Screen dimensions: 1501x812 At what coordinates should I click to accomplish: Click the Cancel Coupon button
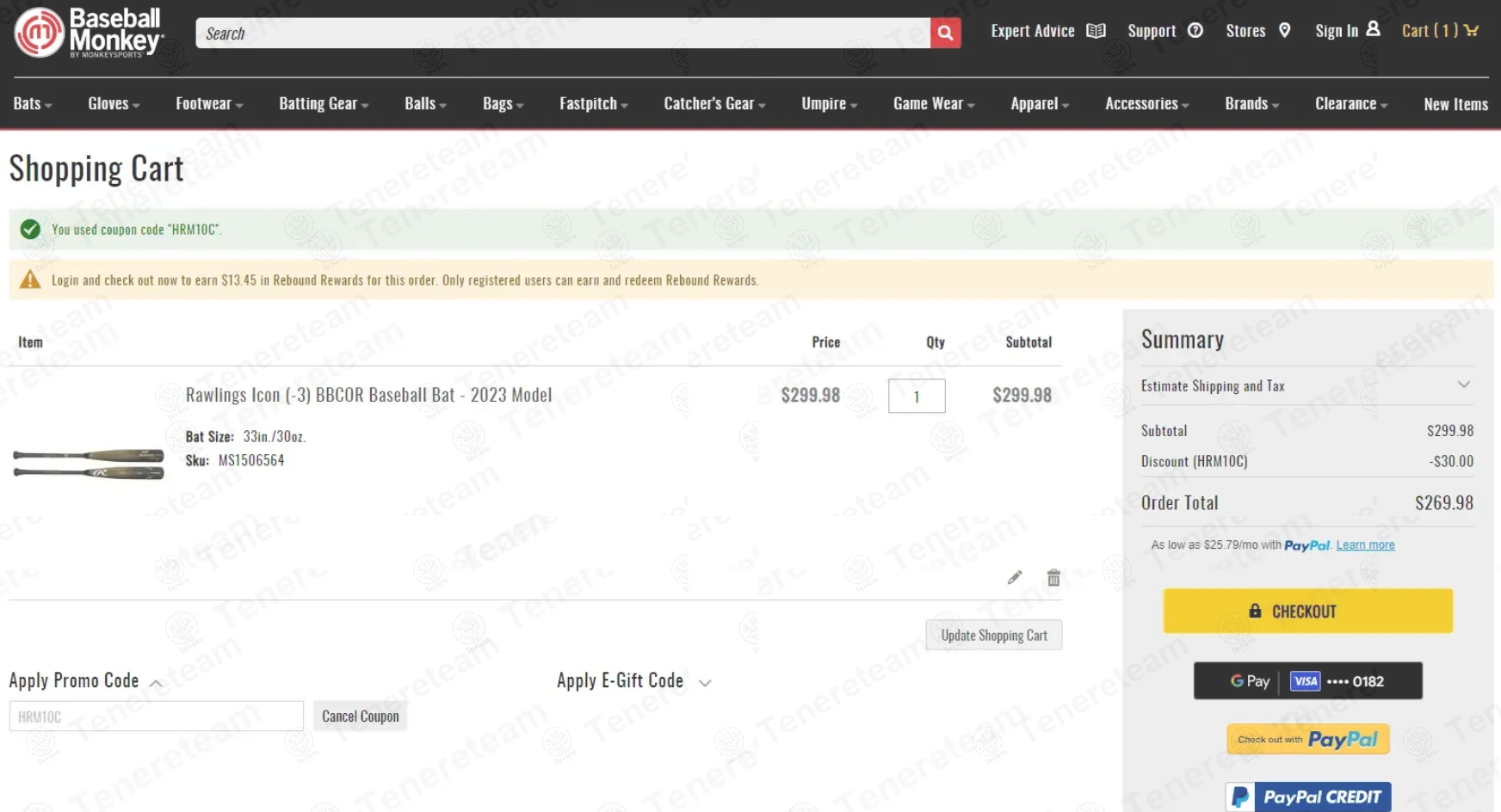click(360, 717)
